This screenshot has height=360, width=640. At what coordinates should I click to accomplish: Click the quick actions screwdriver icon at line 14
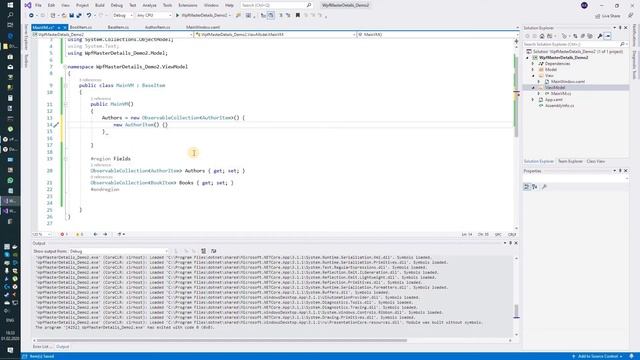coord(56,124)
